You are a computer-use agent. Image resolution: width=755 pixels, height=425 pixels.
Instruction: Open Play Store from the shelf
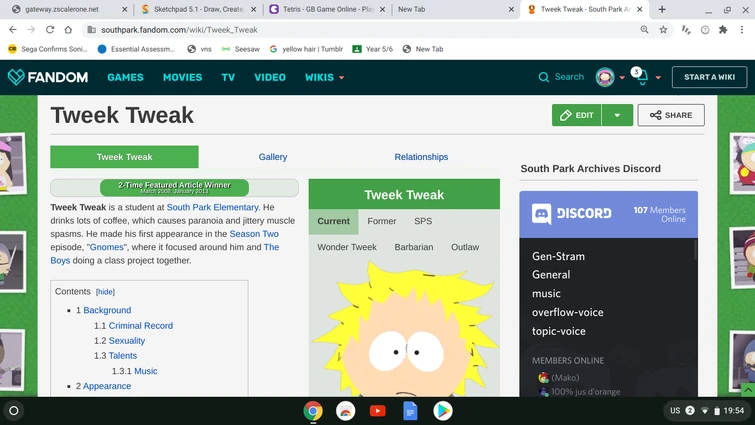(x=443, y=411)
